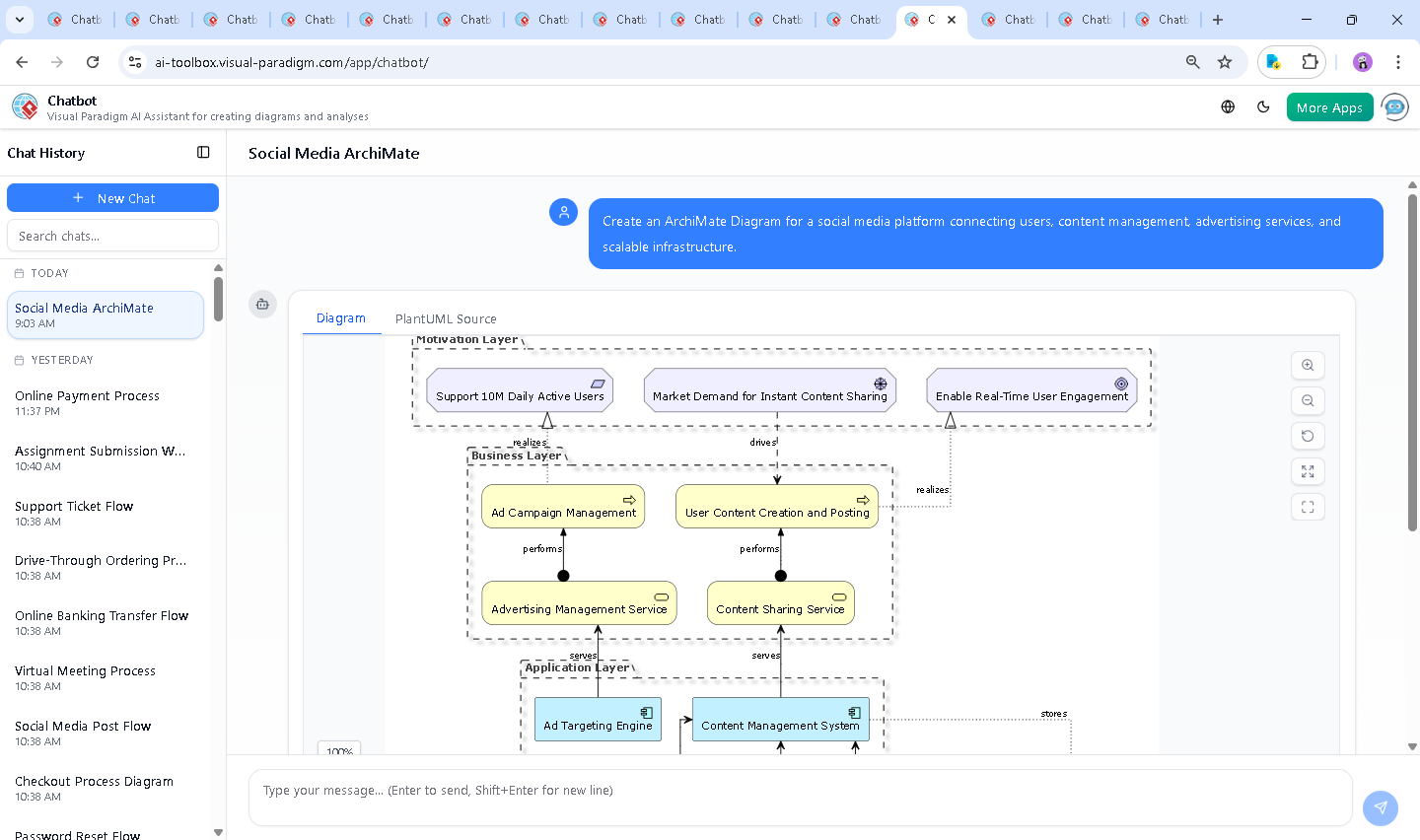Start a New Chat
The height and width of the screenshot is (840, 1420).
112,197
